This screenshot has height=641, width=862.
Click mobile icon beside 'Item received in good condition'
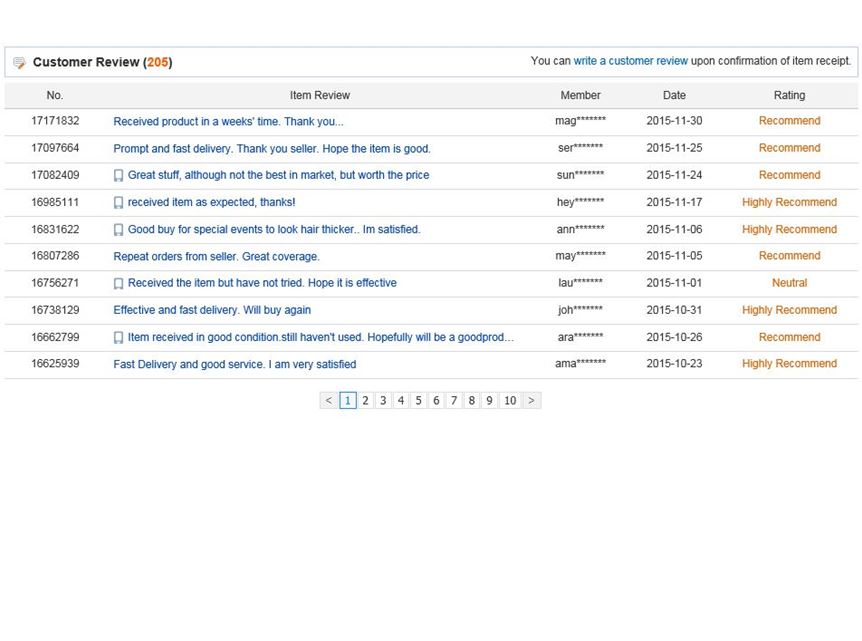click(119, 338)
